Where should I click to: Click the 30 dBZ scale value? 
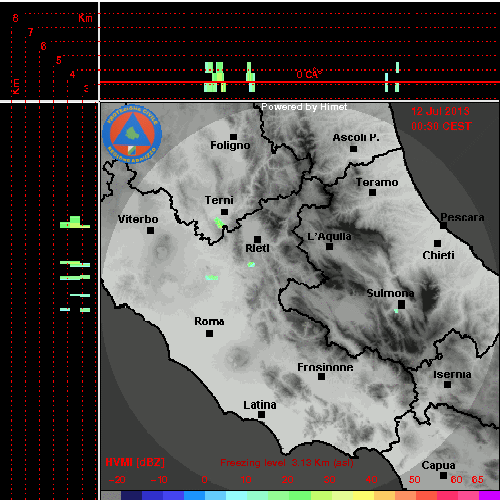pyautogui.click(x=329, y=480)
